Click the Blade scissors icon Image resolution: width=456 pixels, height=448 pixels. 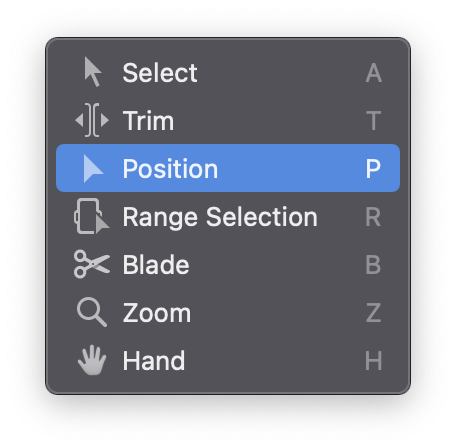[92, 264]
